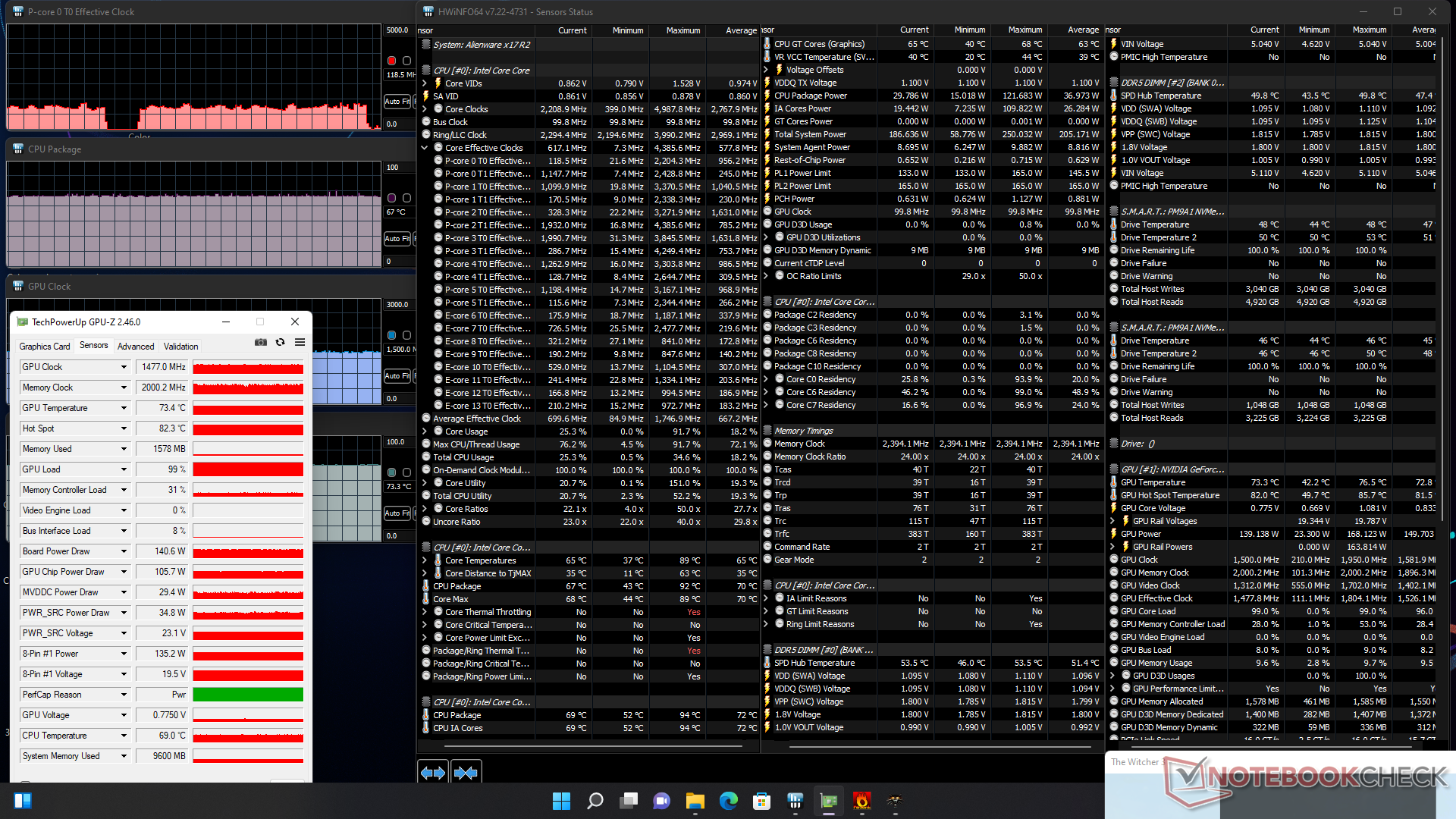Switch to Graphics Card tab in GPU-Z

(44, 346)
